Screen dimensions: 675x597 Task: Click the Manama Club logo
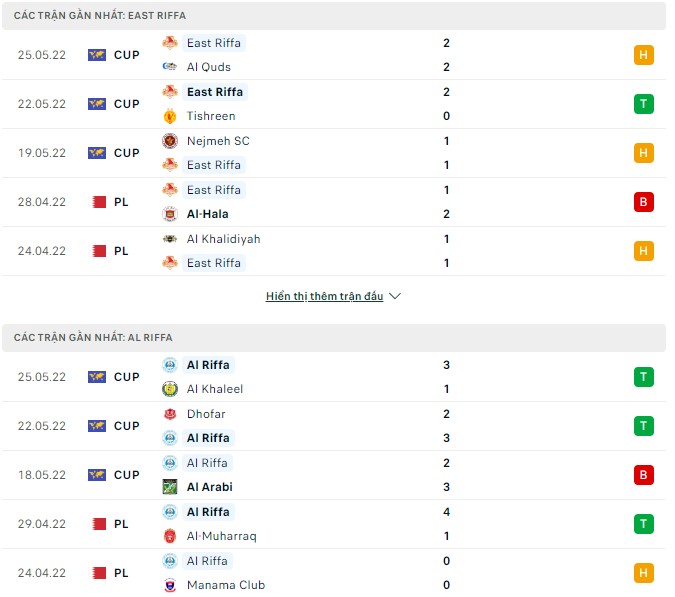(170, 585)
